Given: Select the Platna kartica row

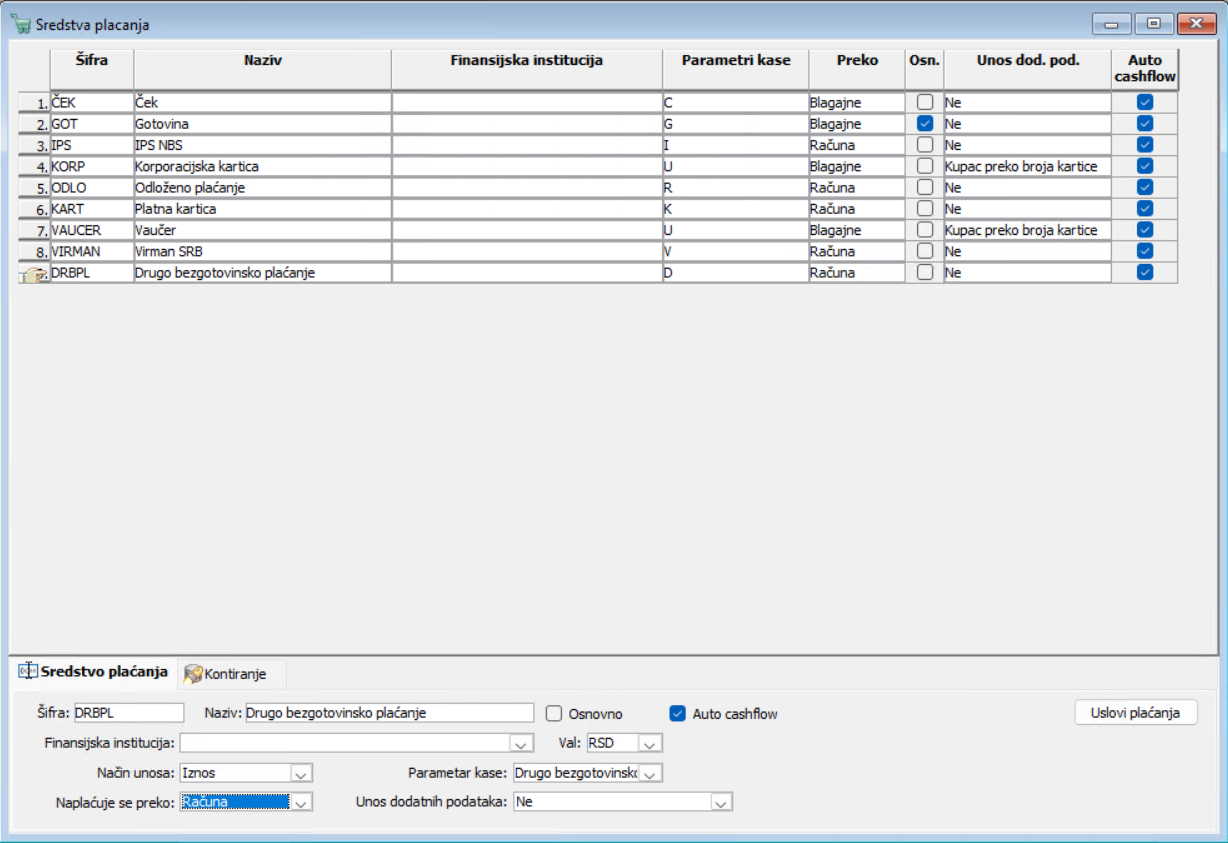Looking at the screenshot, I should click(x=598, y=209).
